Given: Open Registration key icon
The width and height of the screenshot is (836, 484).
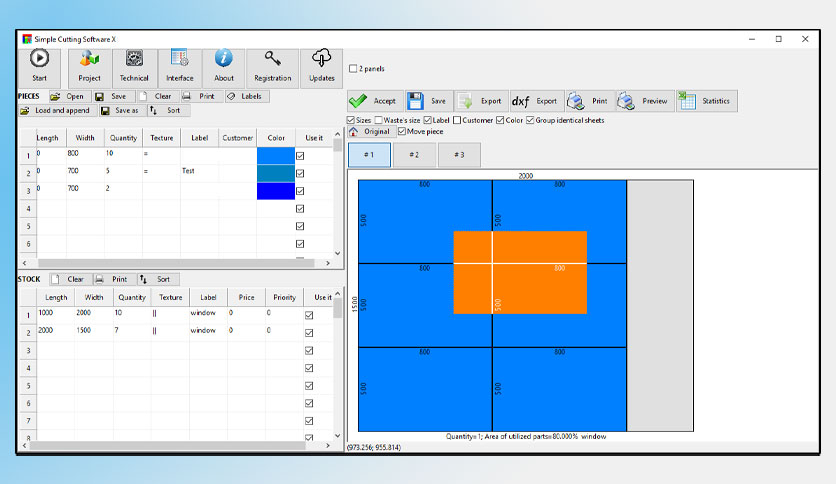Looking at the screenshot, I should tap(272, 58).
